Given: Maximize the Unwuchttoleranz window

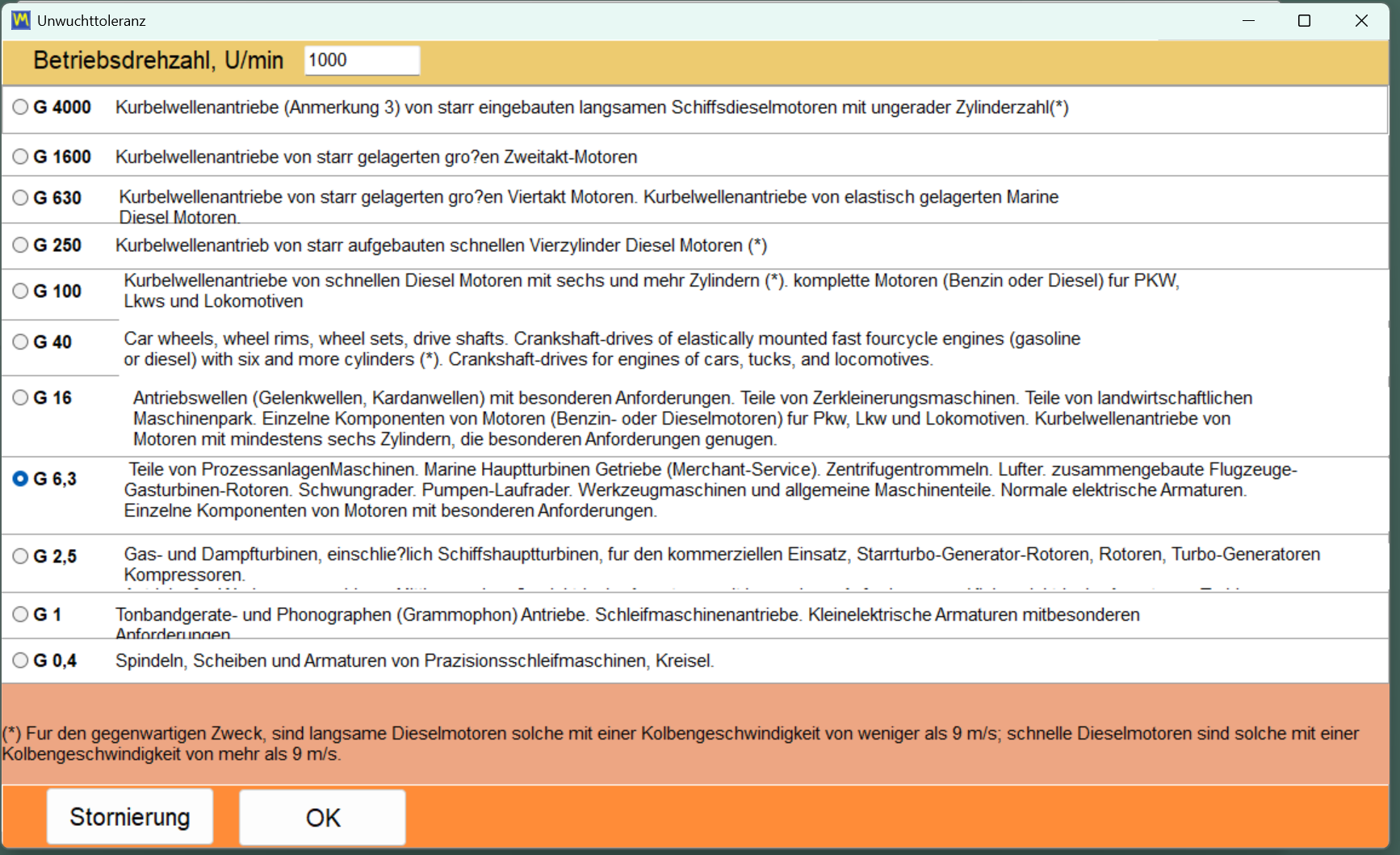Looking at the screenshot, I should (1305, 20).
